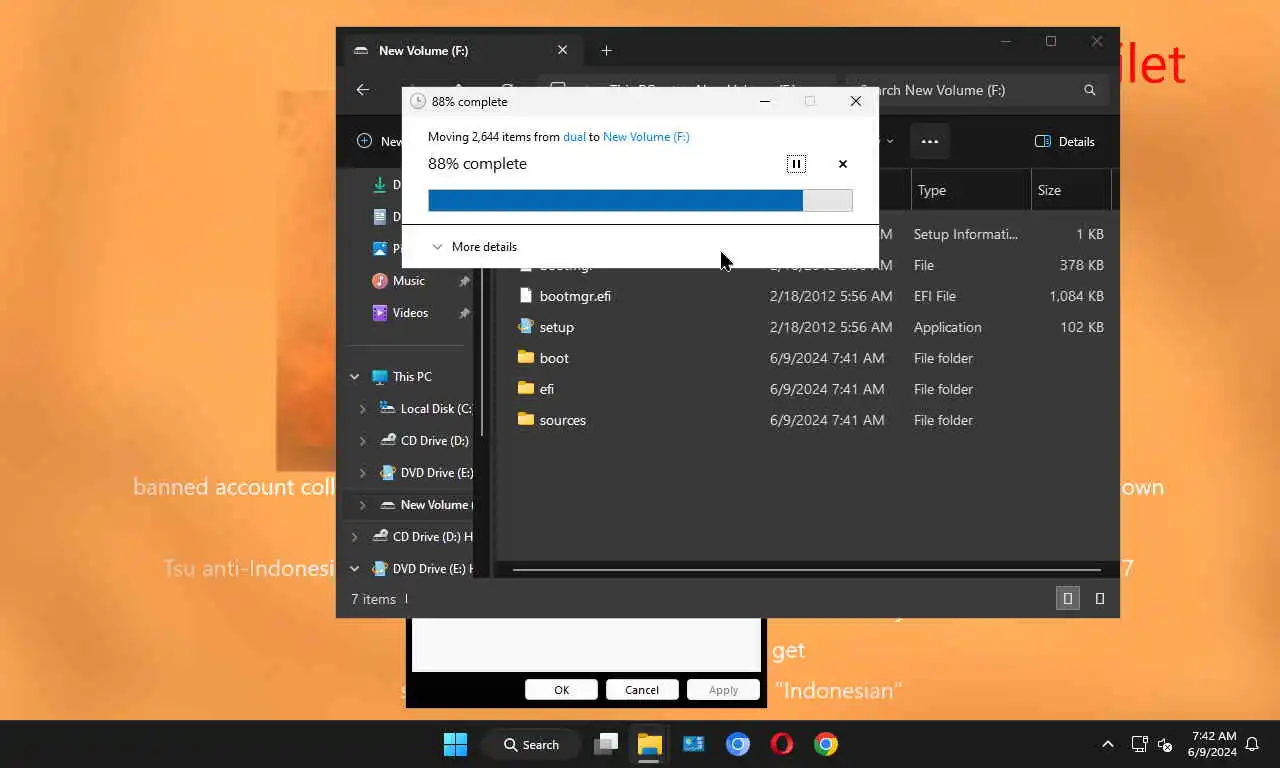Toggle the Details pane button
1280x768 pixels.
coord(1065,141)
